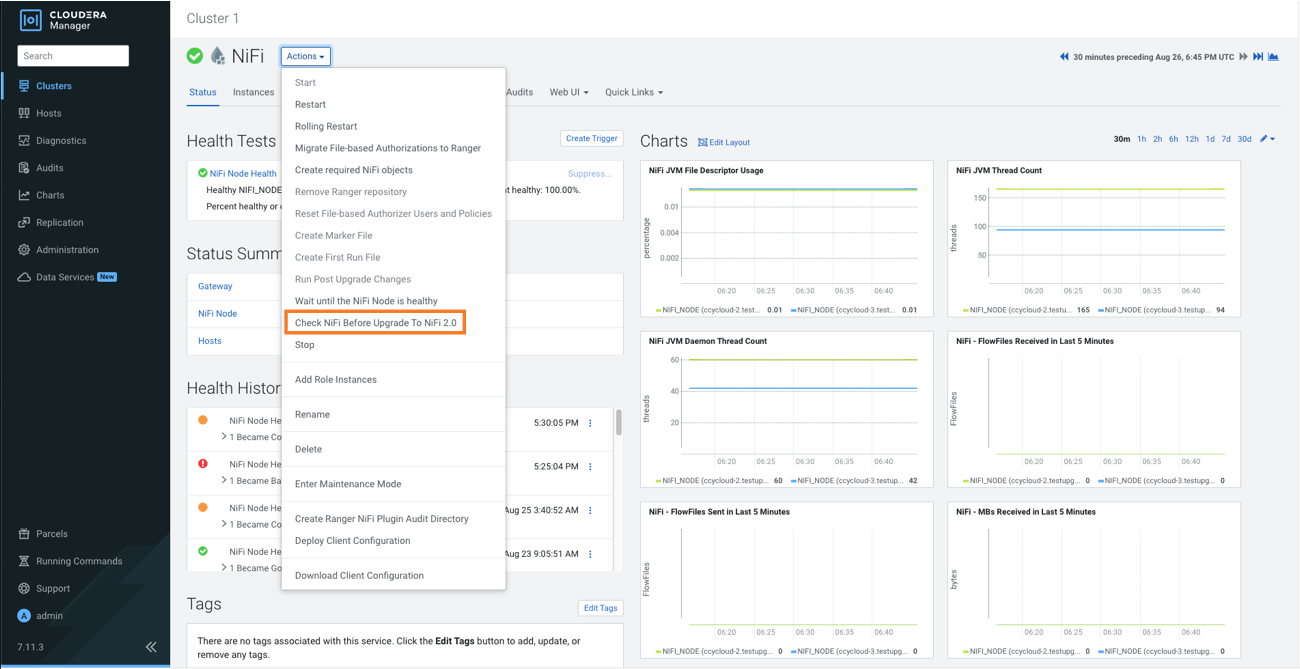Set the chart time range to 6h
The height and width of the screenshot is (669, 1300).
[x=1173, y=139]
